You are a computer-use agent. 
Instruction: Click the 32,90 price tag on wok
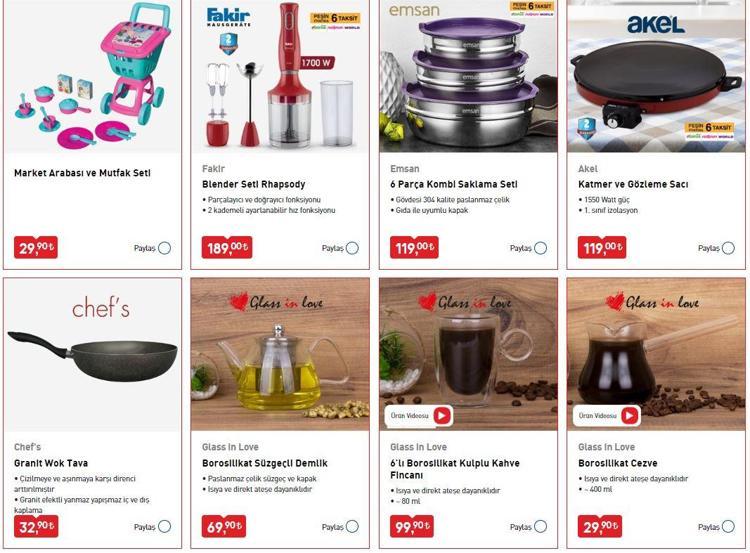click(36, 526)
